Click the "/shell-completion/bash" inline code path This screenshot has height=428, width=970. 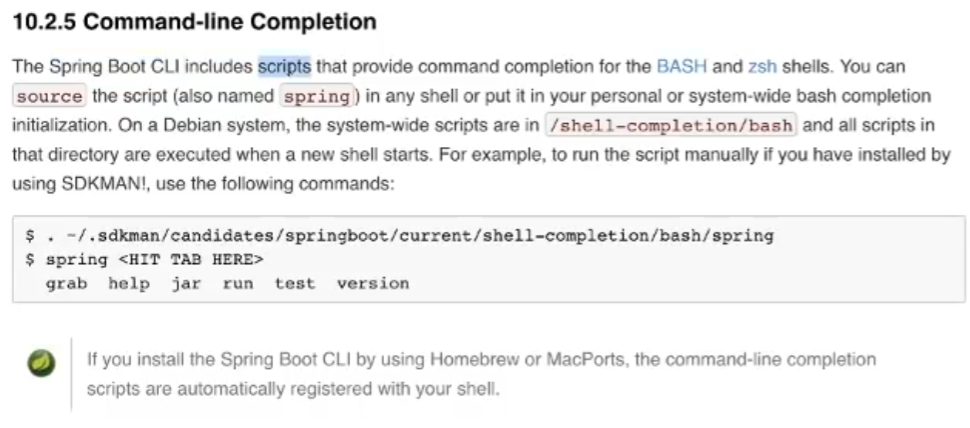pos(671,126)
